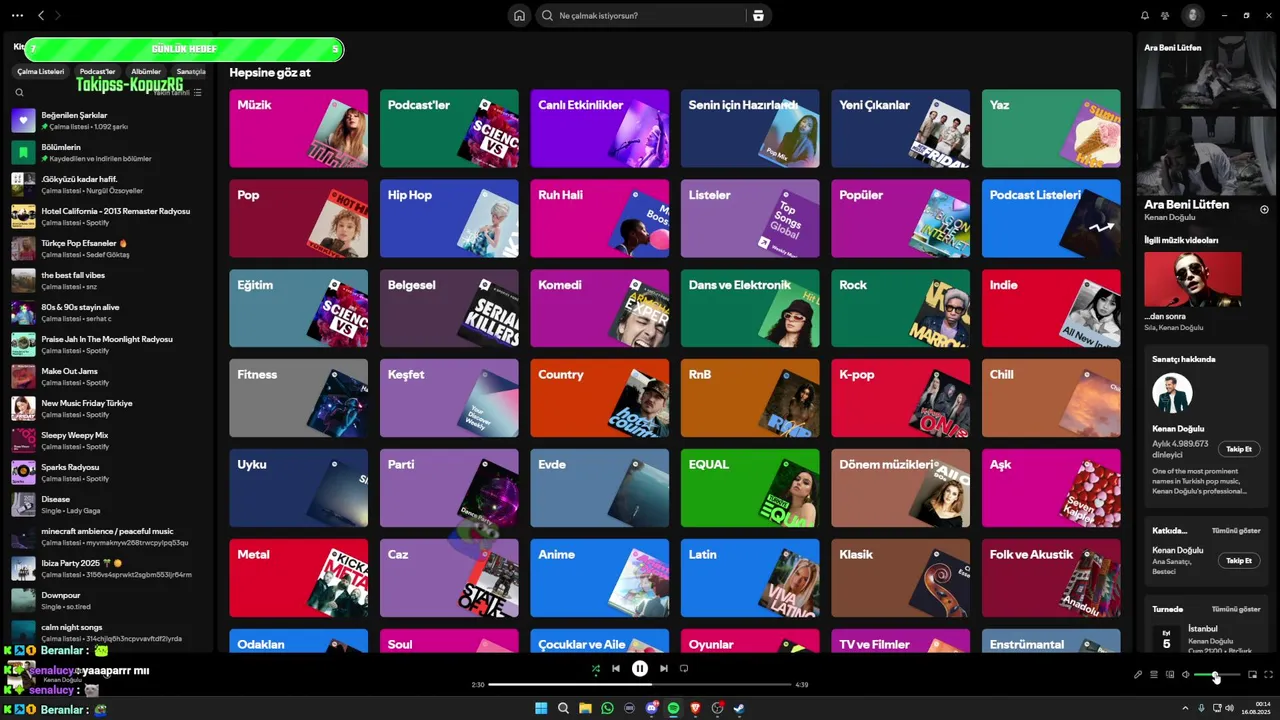Viewport: 1280px width, 720px height.
Task: Open library sort and view options
Action: (197, 92)
